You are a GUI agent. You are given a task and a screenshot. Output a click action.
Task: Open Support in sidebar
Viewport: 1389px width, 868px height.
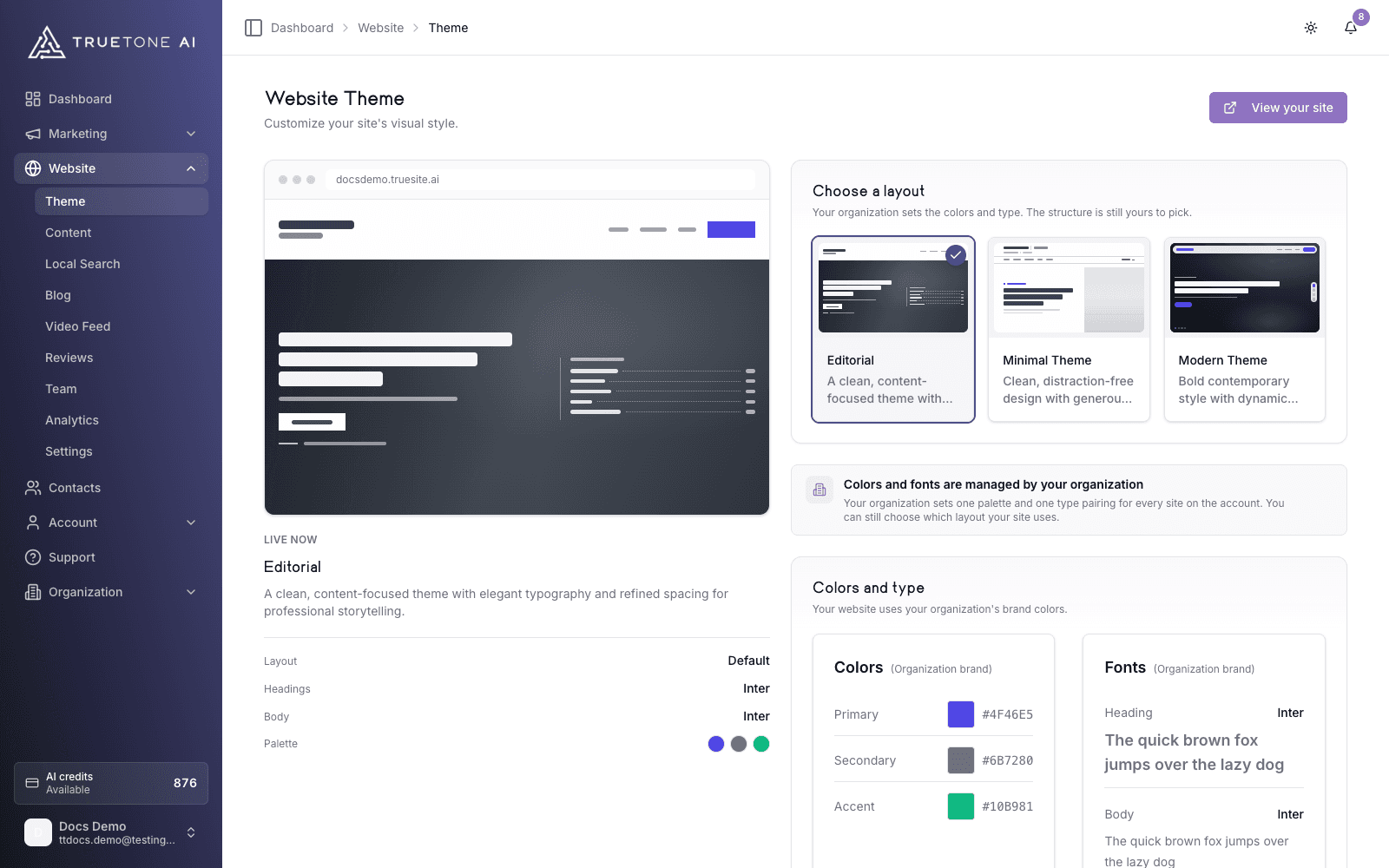click(x=111, y=557)
